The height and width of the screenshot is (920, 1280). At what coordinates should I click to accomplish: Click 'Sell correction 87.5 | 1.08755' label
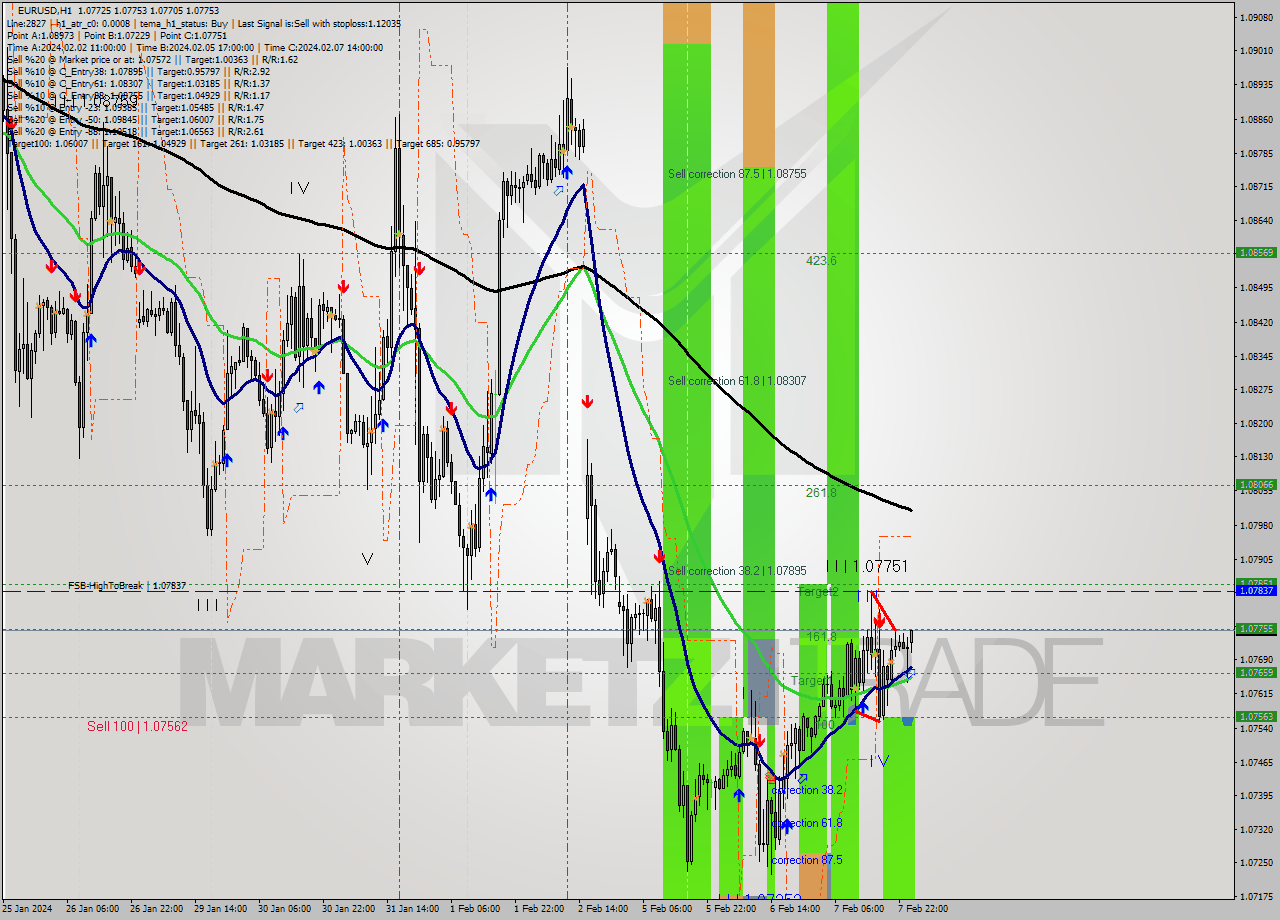737,174
